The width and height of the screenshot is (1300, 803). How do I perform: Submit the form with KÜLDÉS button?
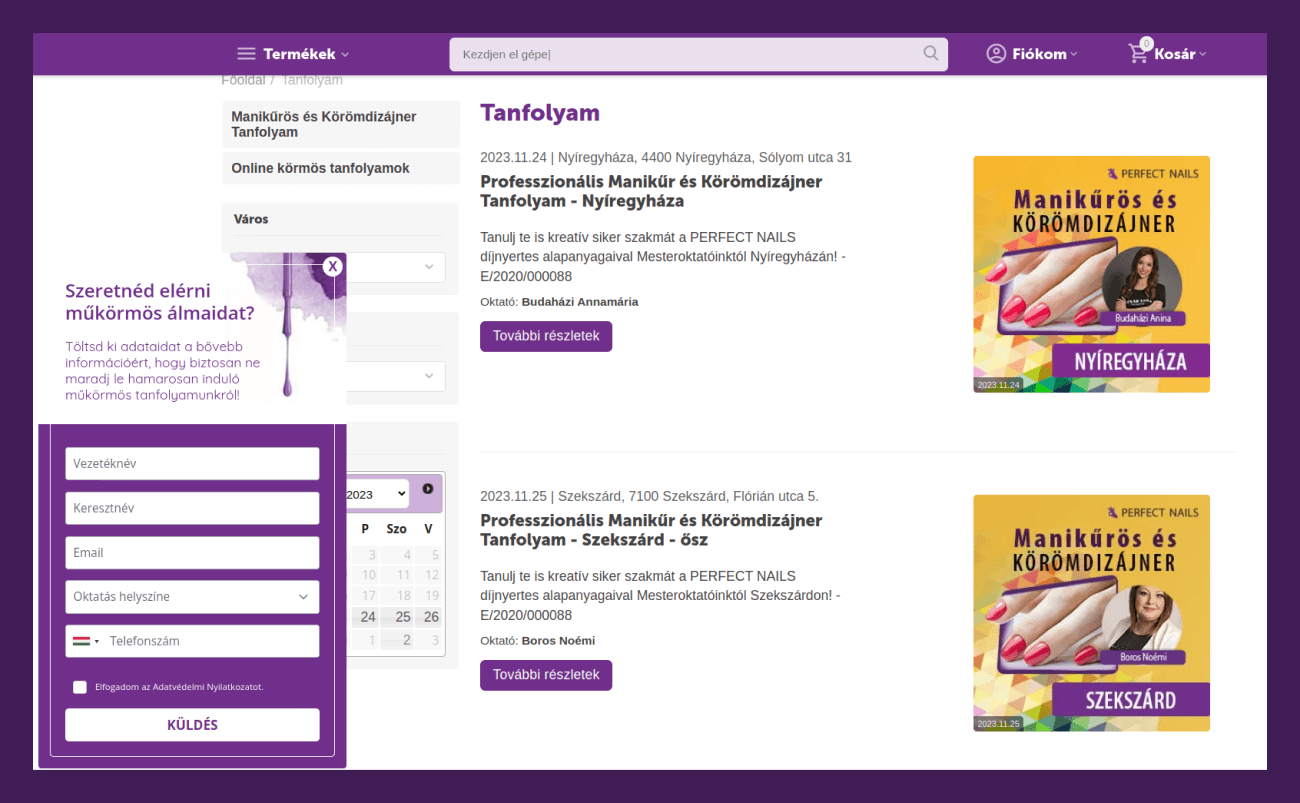(192, 725)
